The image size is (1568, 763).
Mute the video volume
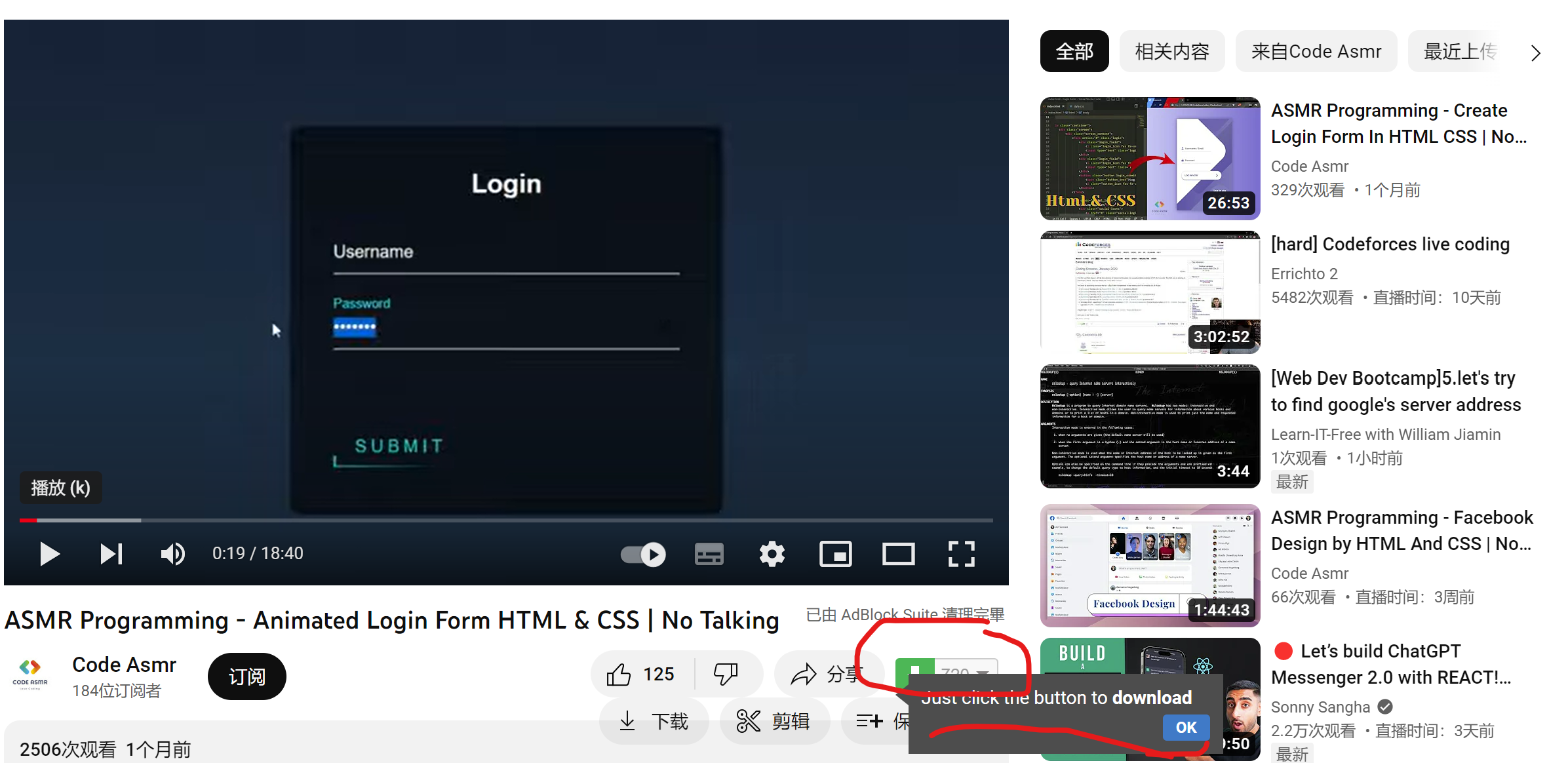(x=172, y=555)
